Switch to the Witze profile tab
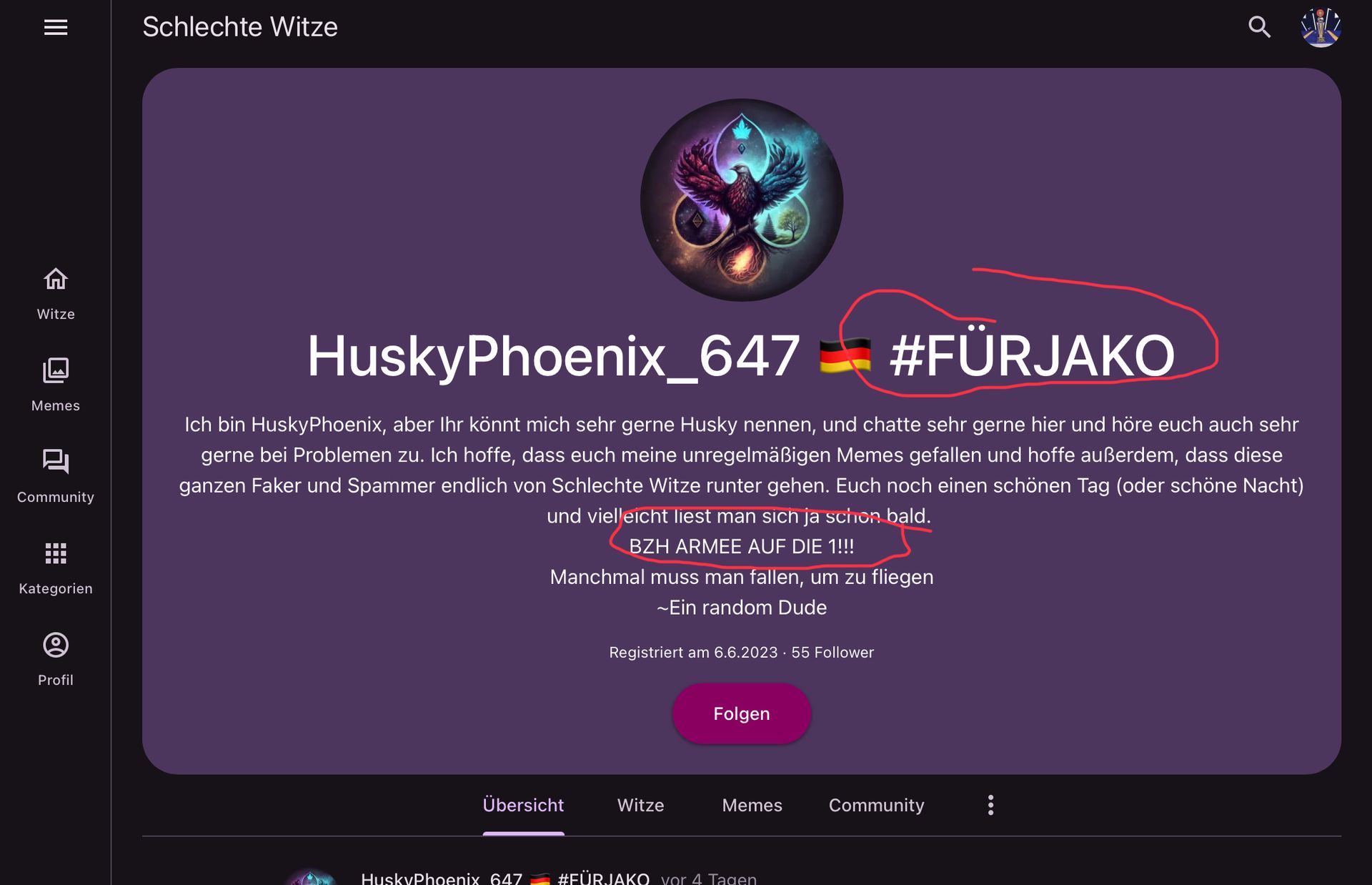The image size is (1372, 885). coord(640,806)
